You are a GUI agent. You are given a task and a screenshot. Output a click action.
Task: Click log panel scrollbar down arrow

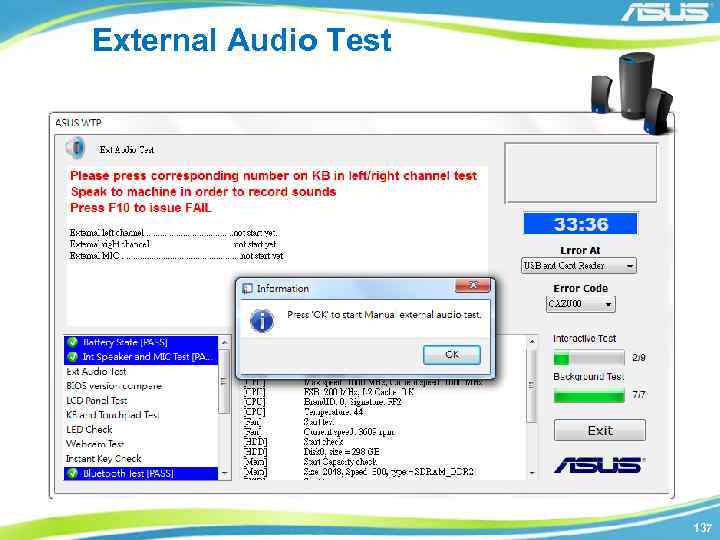click(x=531, y=473)
